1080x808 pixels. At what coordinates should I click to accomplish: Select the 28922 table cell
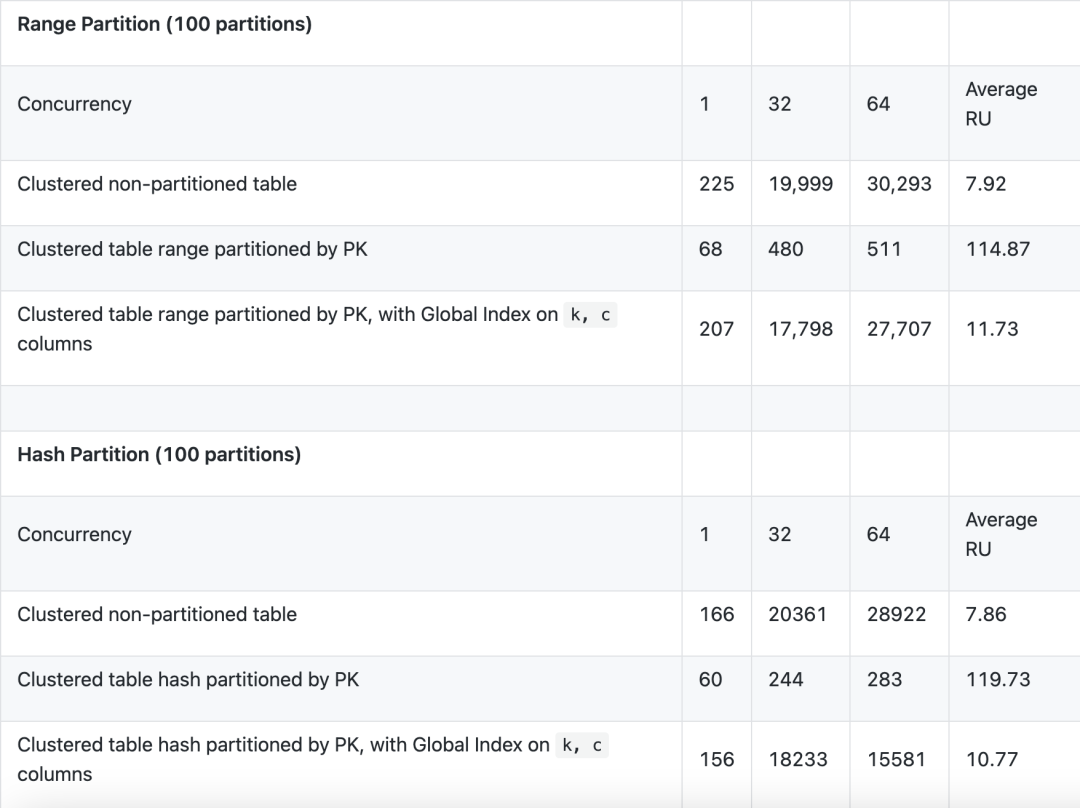[x=896, y=614]
